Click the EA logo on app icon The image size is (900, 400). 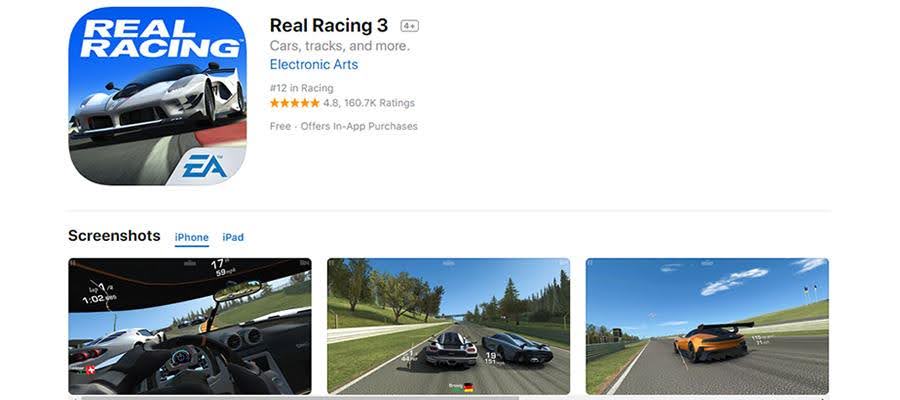[x=205, y=166]
